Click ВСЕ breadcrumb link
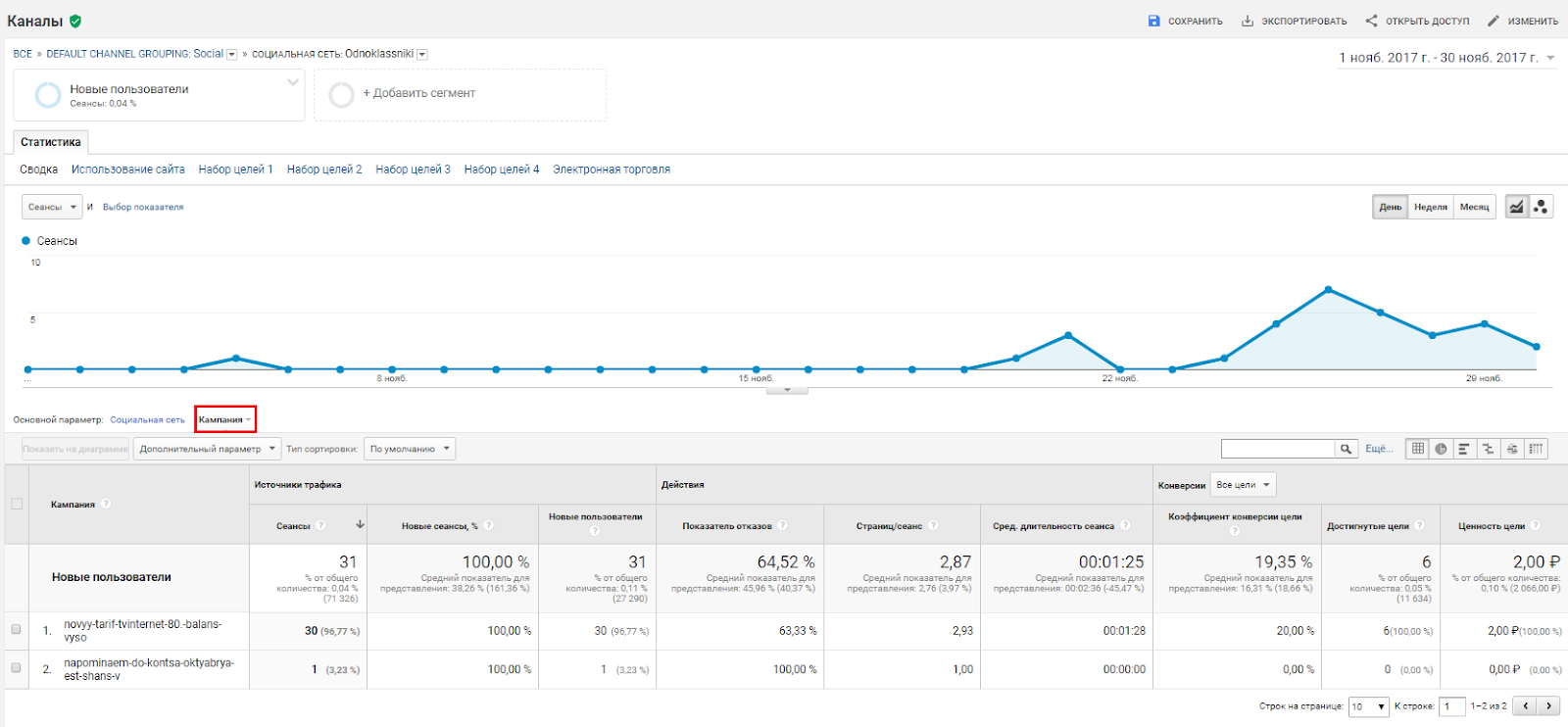This screenshot has height=727, width=1568. tap(23, 54)
